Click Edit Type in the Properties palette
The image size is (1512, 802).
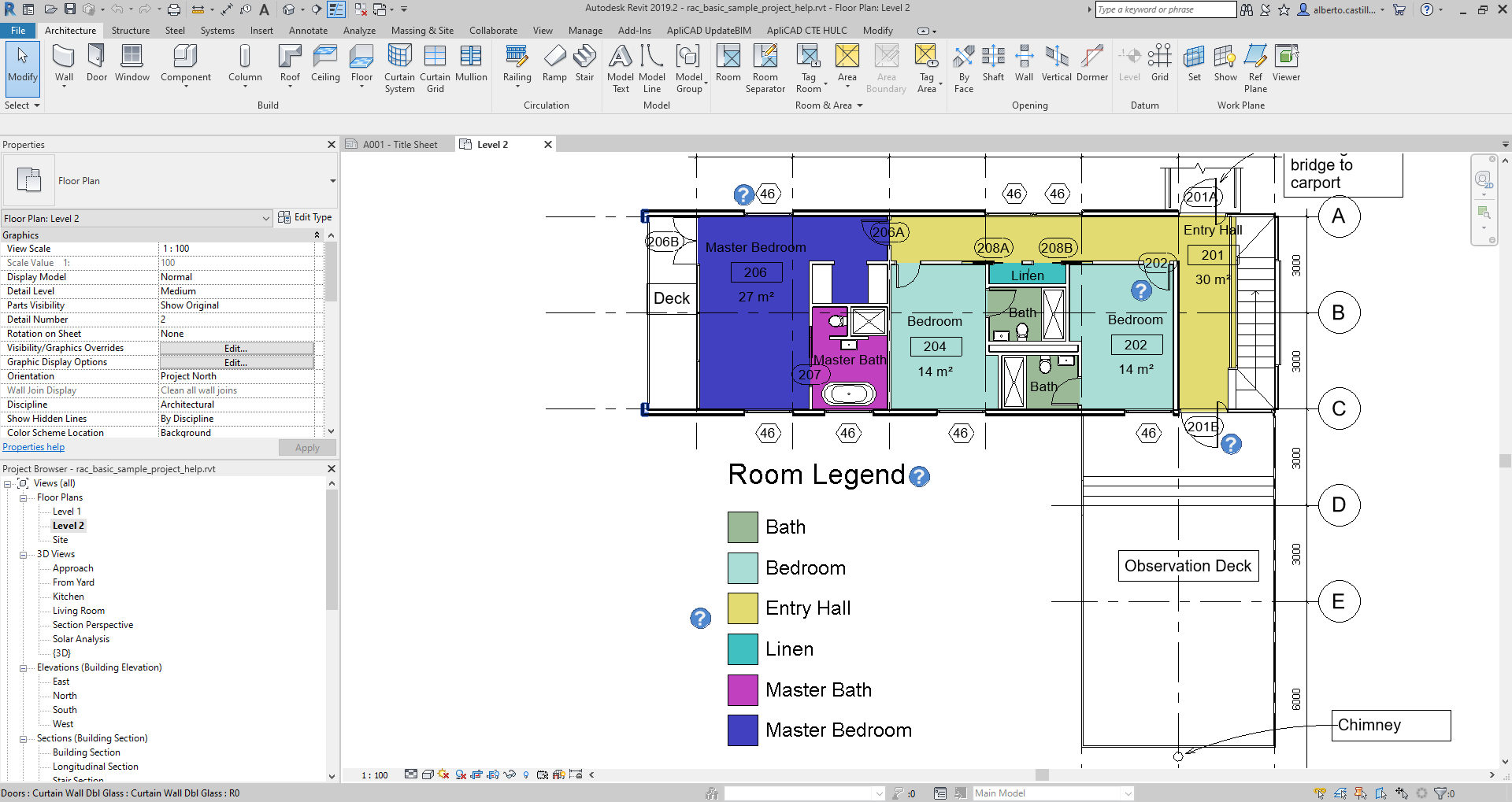point(306,217)
